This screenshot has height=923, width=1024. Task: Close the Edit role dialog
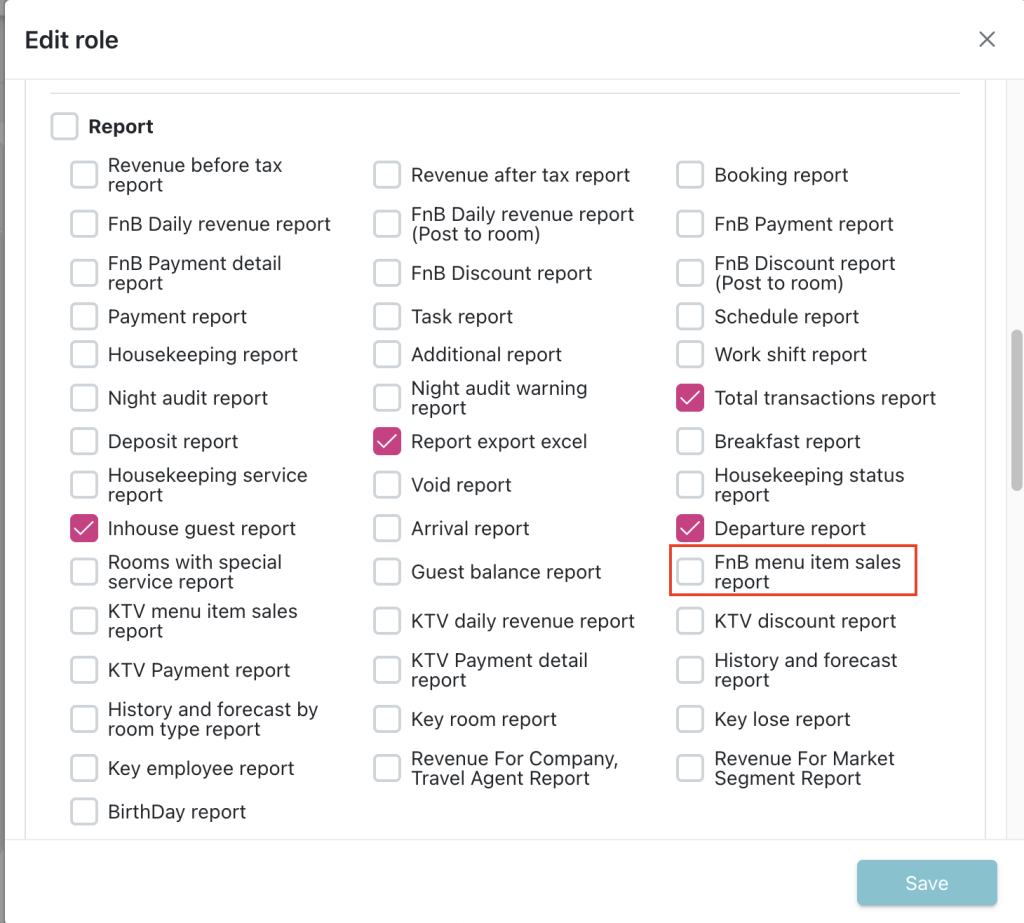[987, 40]
